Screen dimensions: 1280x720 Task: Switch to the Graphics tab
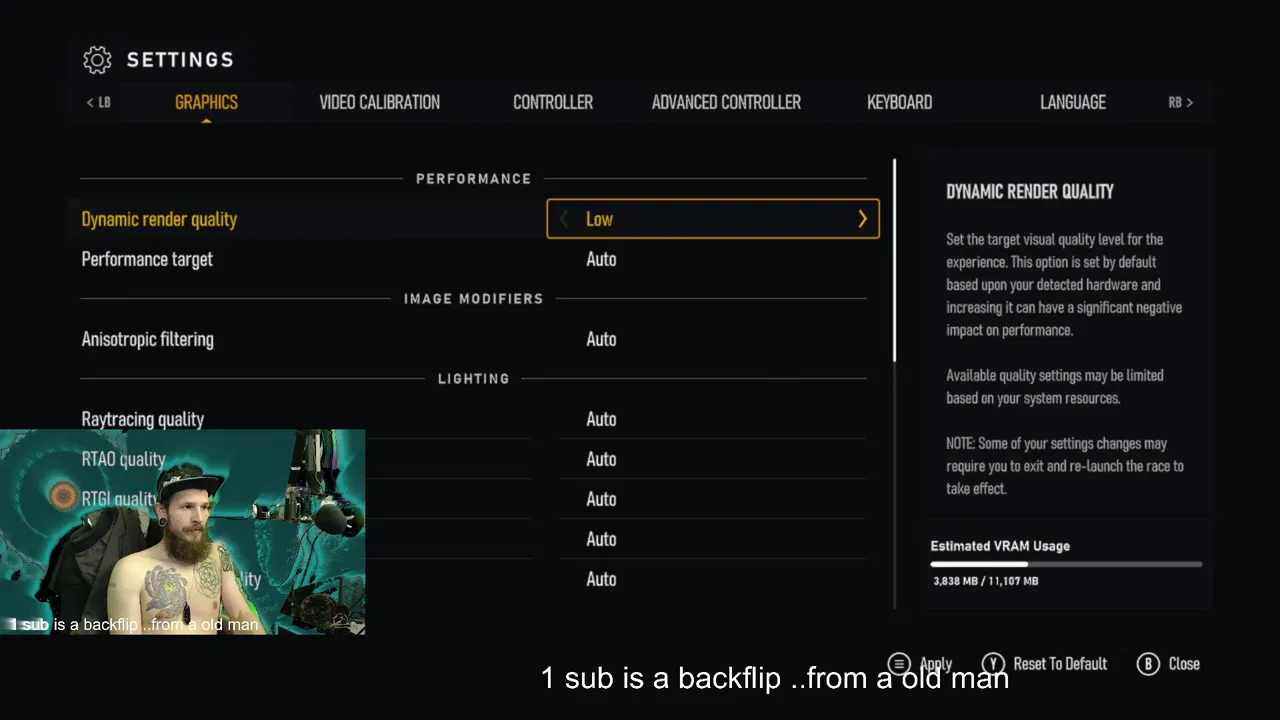tap(206, 102)
